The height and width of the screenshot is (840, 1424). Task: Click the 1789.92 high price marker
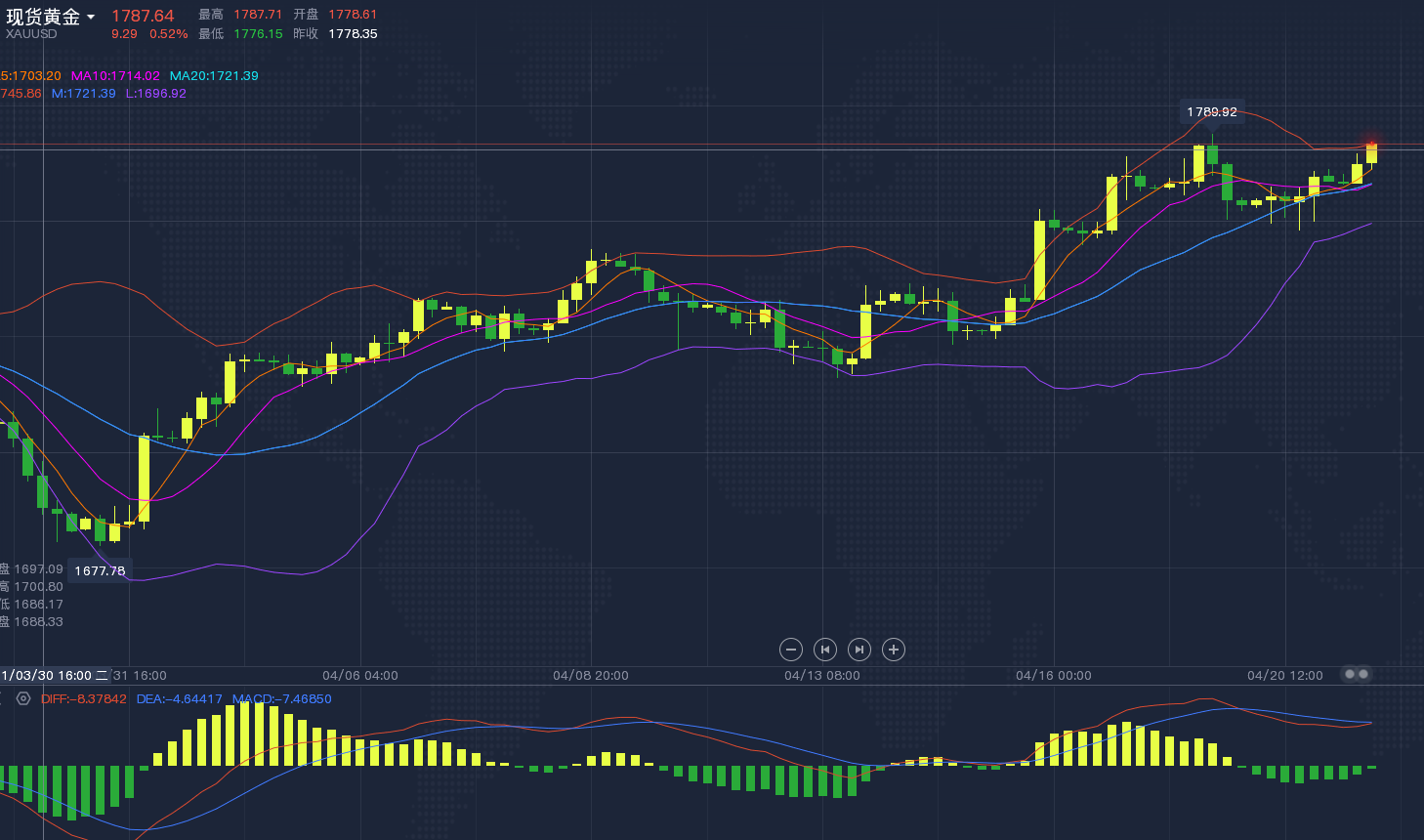[x=1212, y=112]
